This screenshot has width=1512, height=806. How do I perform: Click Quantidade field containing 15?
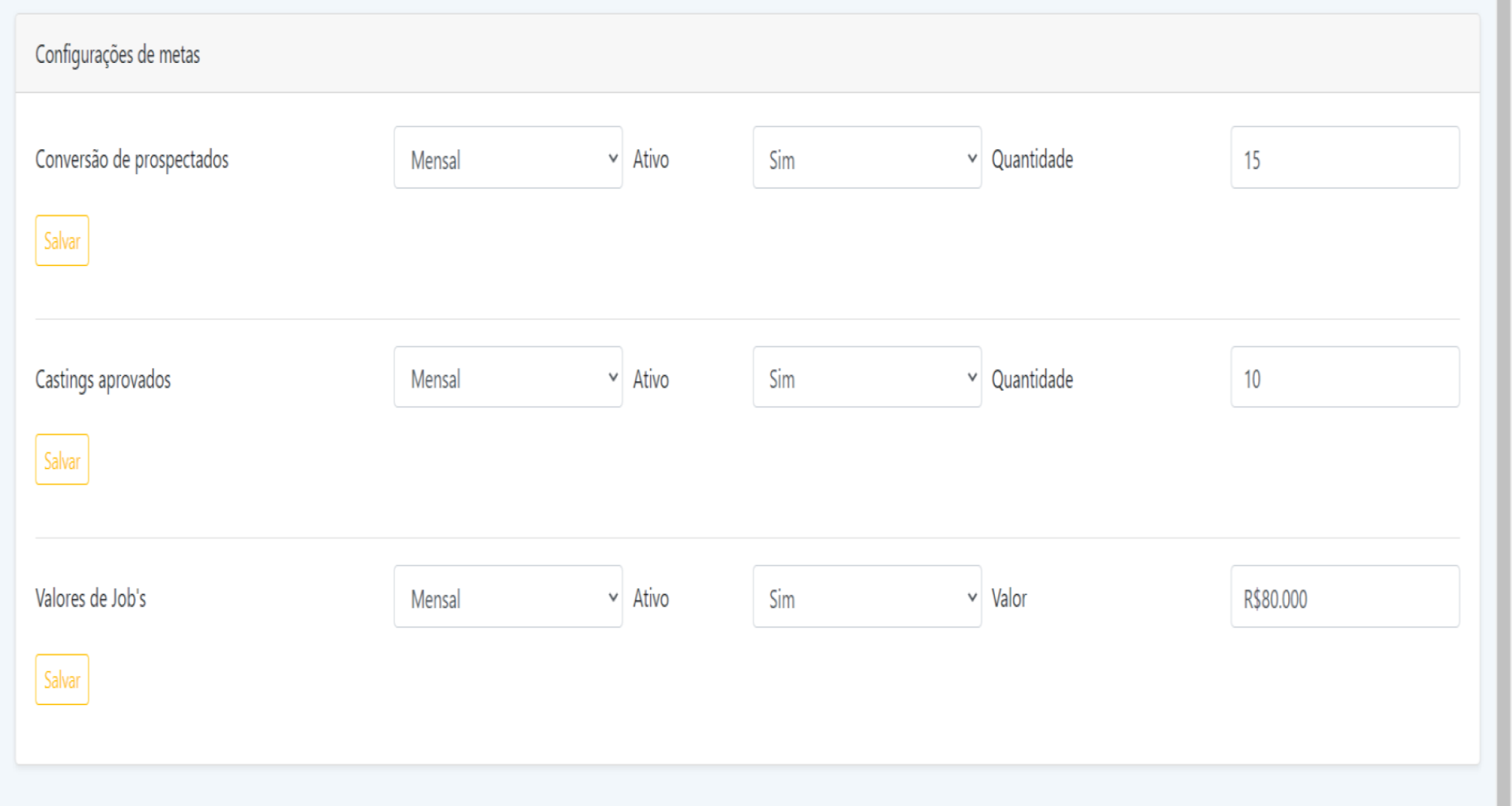1344,158
